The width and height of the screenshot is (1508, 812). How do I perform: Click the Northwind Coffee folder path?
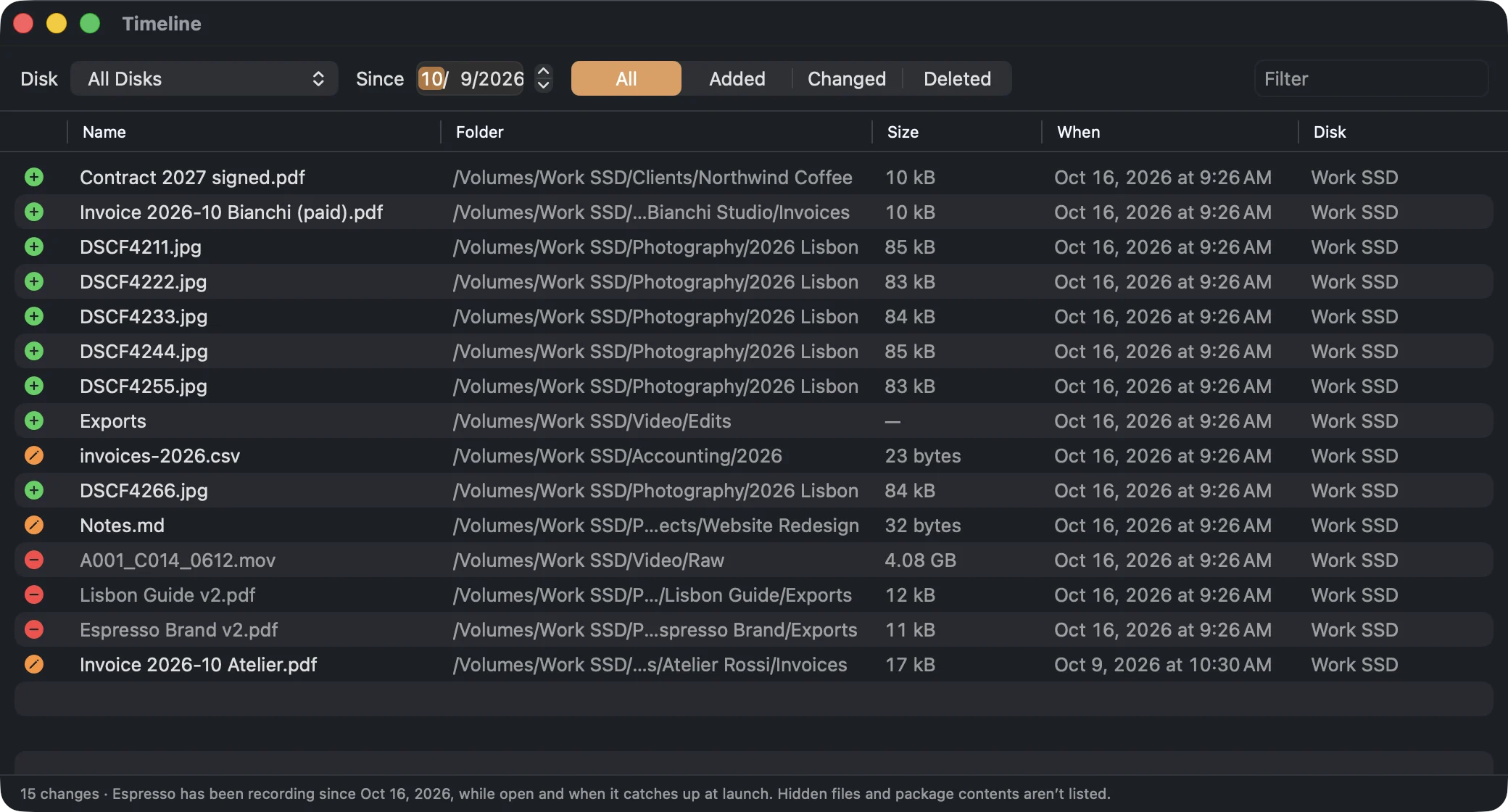pyautogui.click(x=652, y=177)
